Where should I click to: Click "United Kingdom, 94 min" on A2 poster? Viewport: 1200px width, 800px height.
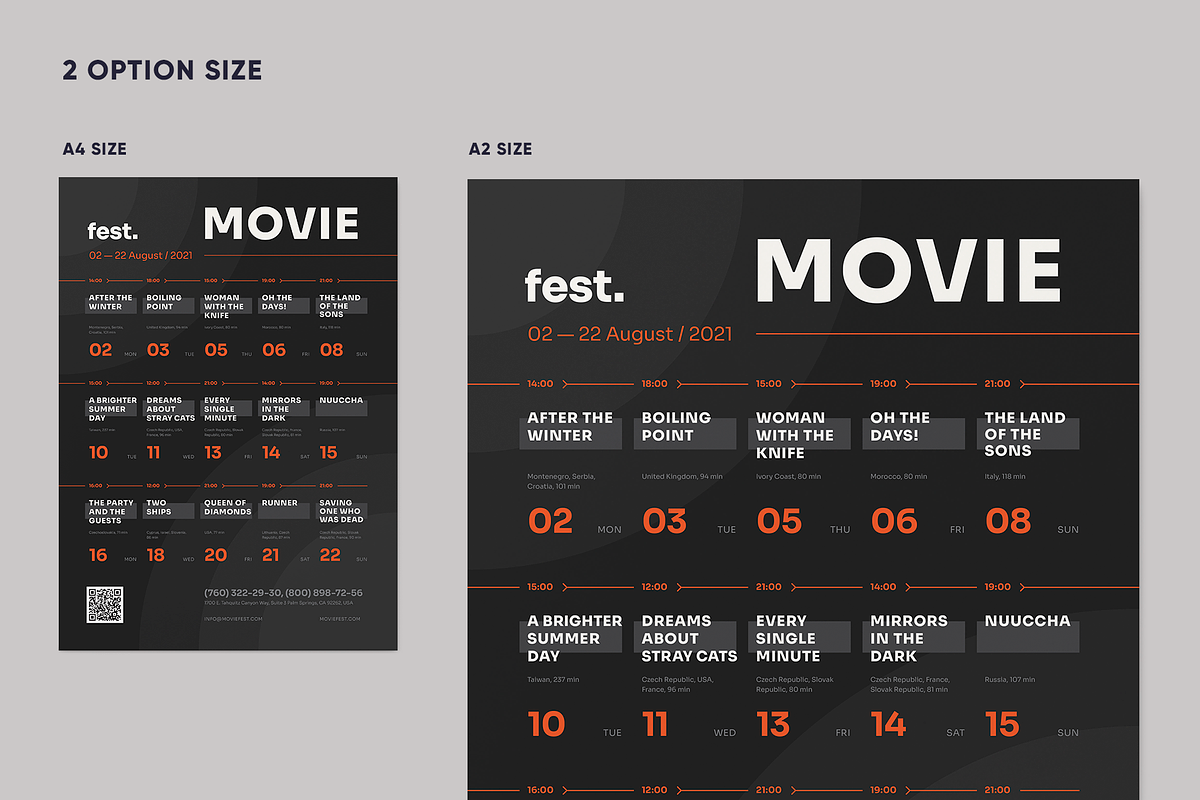[x=682, y=477]
